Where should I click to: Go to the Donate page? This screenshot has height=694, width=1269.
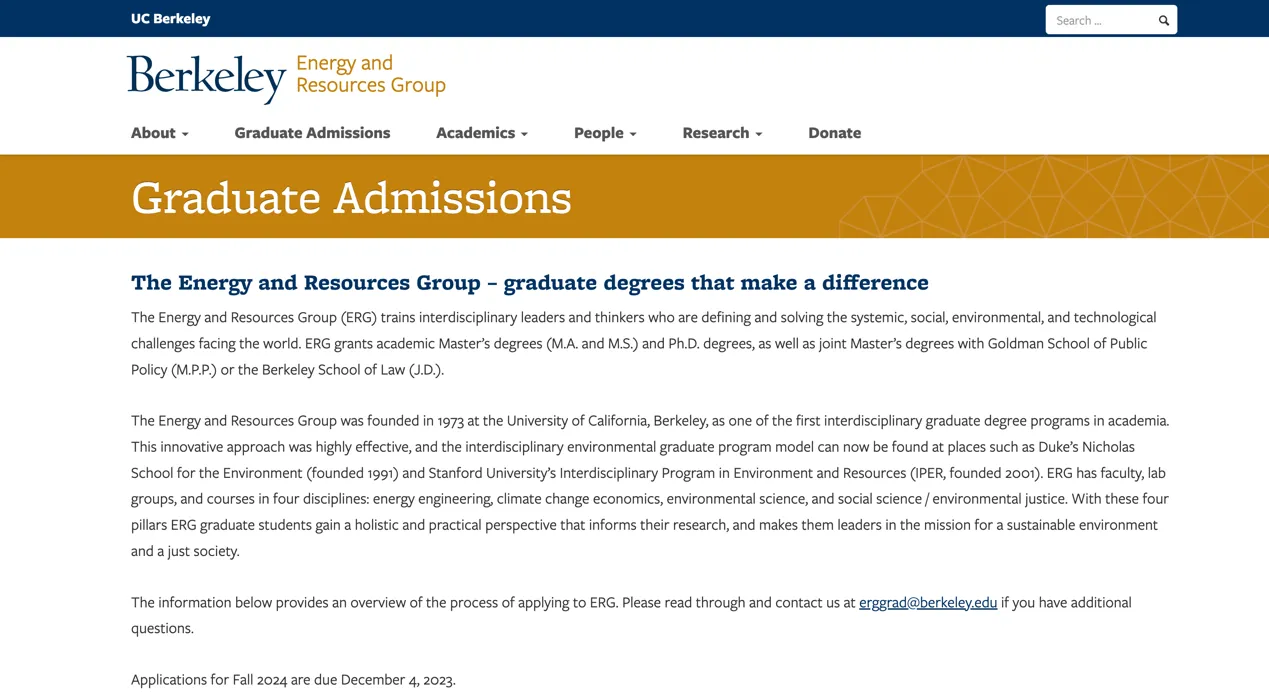[834, 133]
